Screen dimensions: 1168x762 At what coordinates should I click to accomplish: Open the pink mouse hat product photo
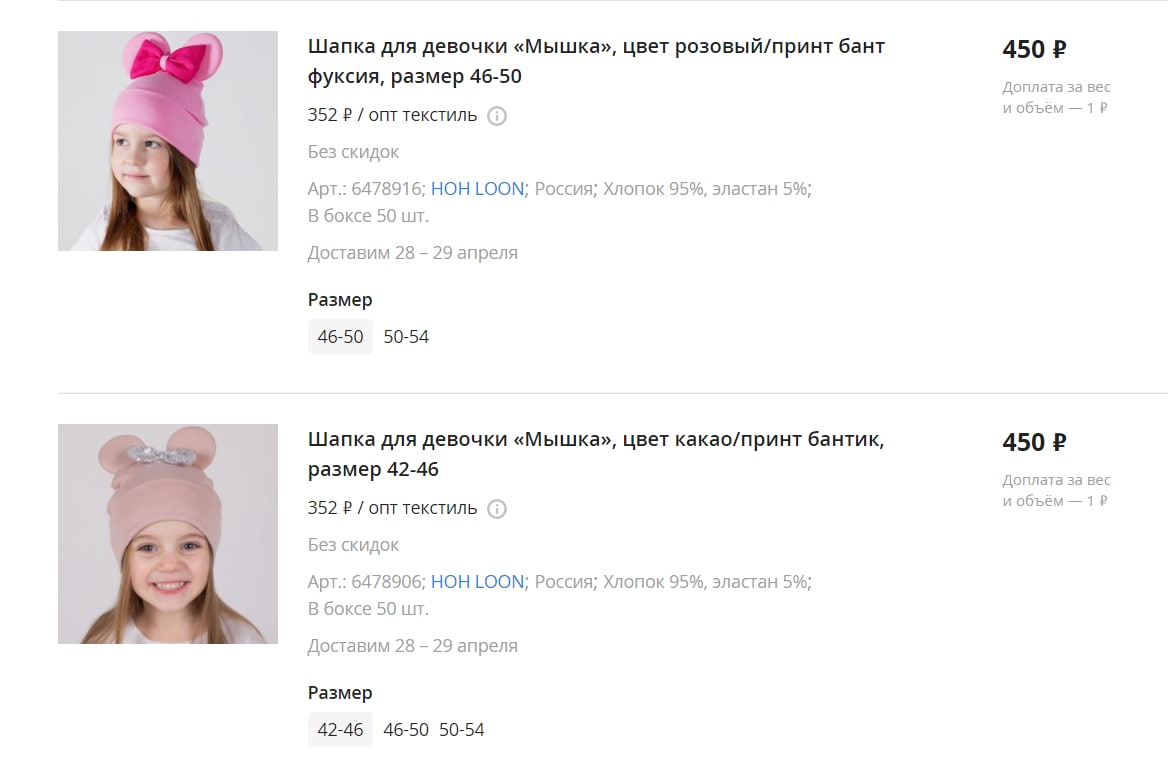pos(168,141)
